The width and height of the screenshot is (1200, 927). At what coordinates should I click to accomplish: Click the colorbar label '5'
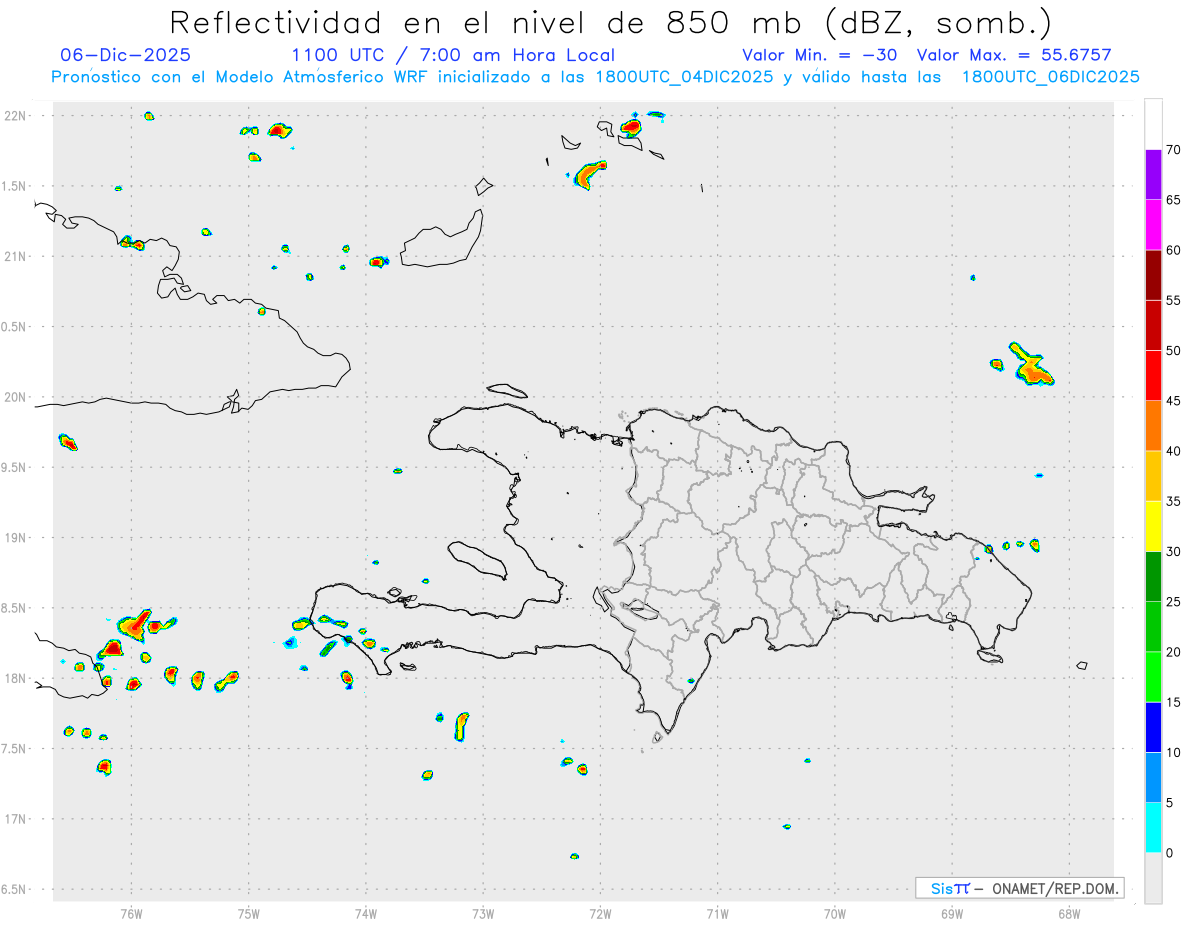click(x=1170, y=803)
